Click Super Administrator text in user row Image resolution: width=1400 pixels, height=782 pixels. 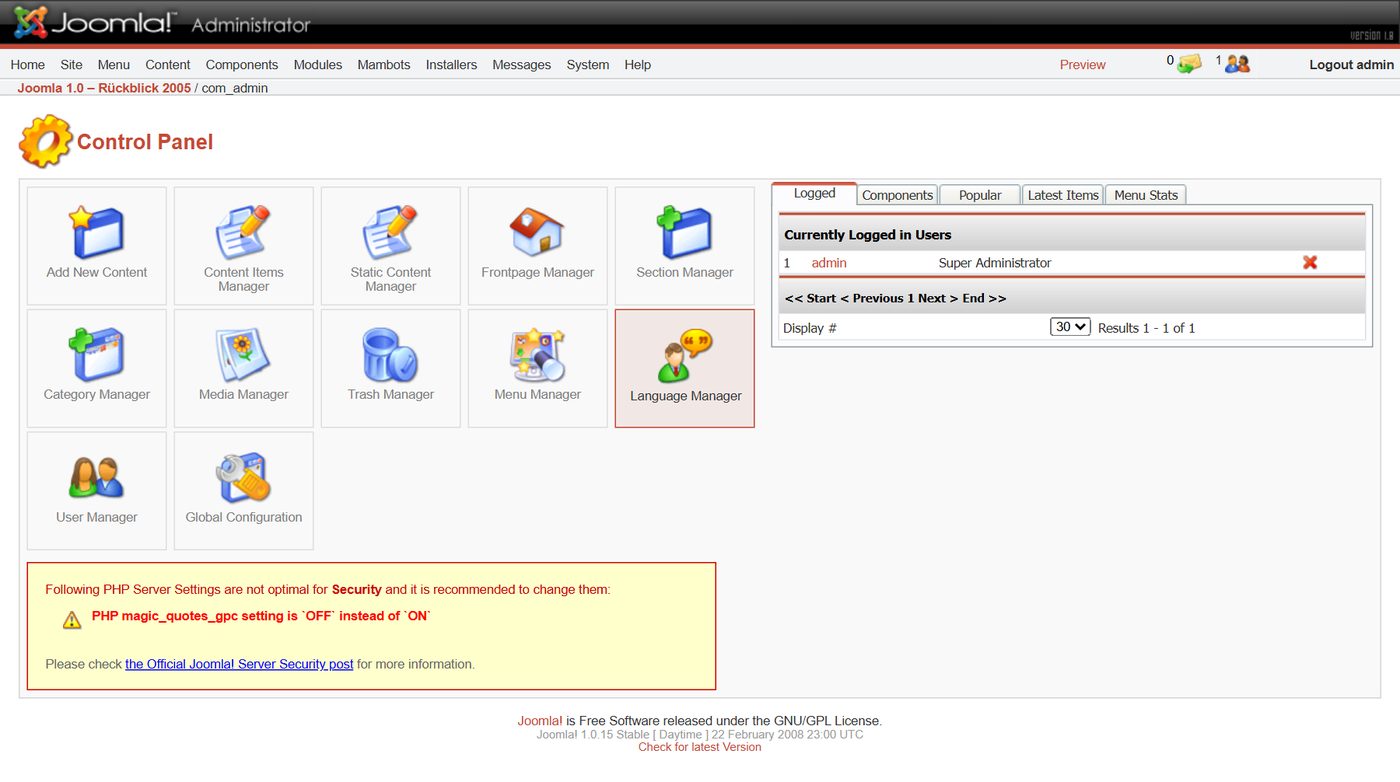[x=995, y=262]
